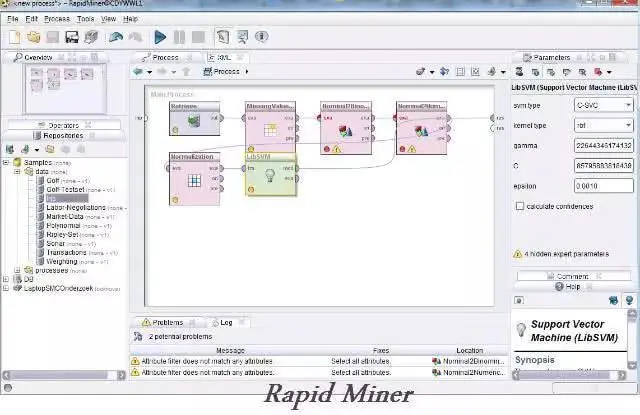Click the epsilon value field

pyautogui.click(x=603, y=186)
